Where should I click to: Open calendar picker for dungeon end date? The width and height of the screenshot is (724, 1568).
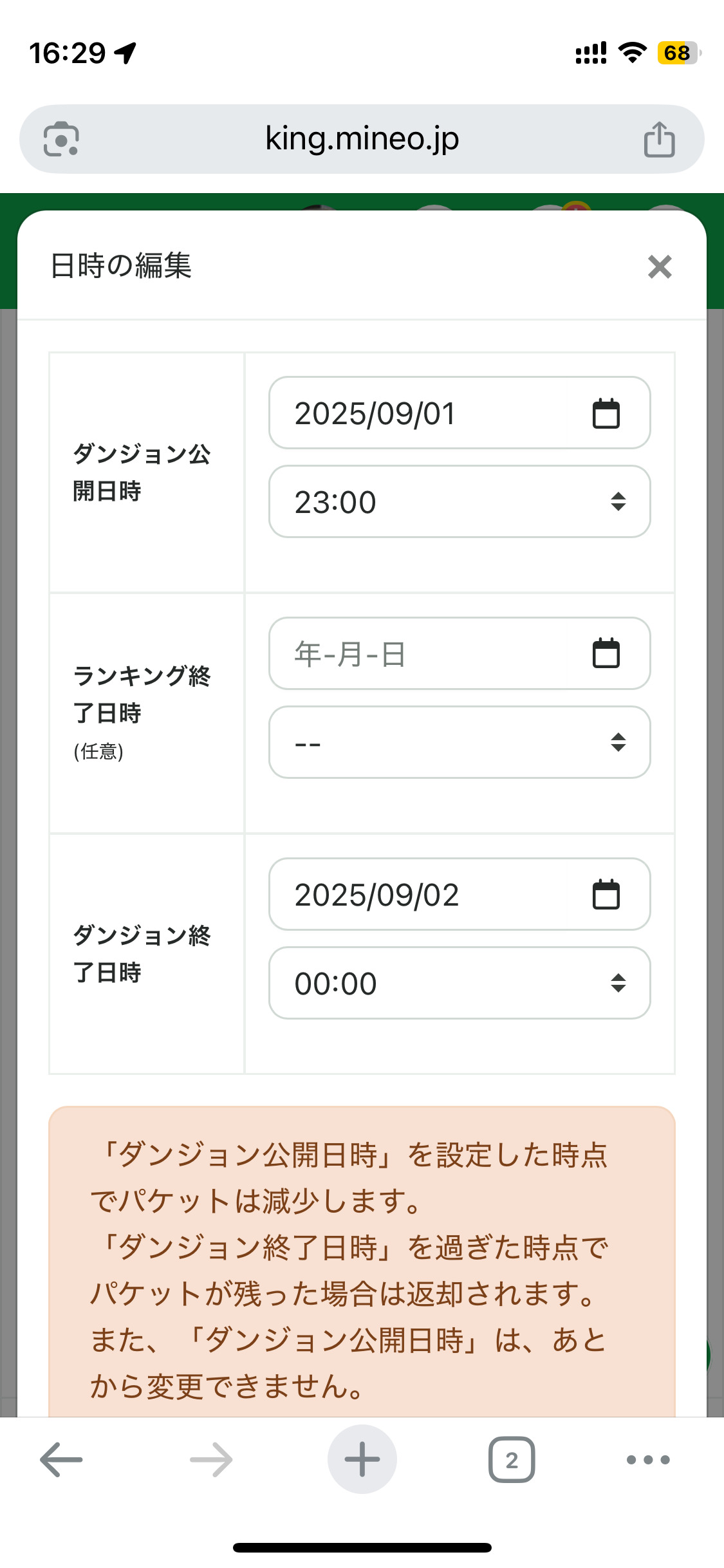[606, 895]
